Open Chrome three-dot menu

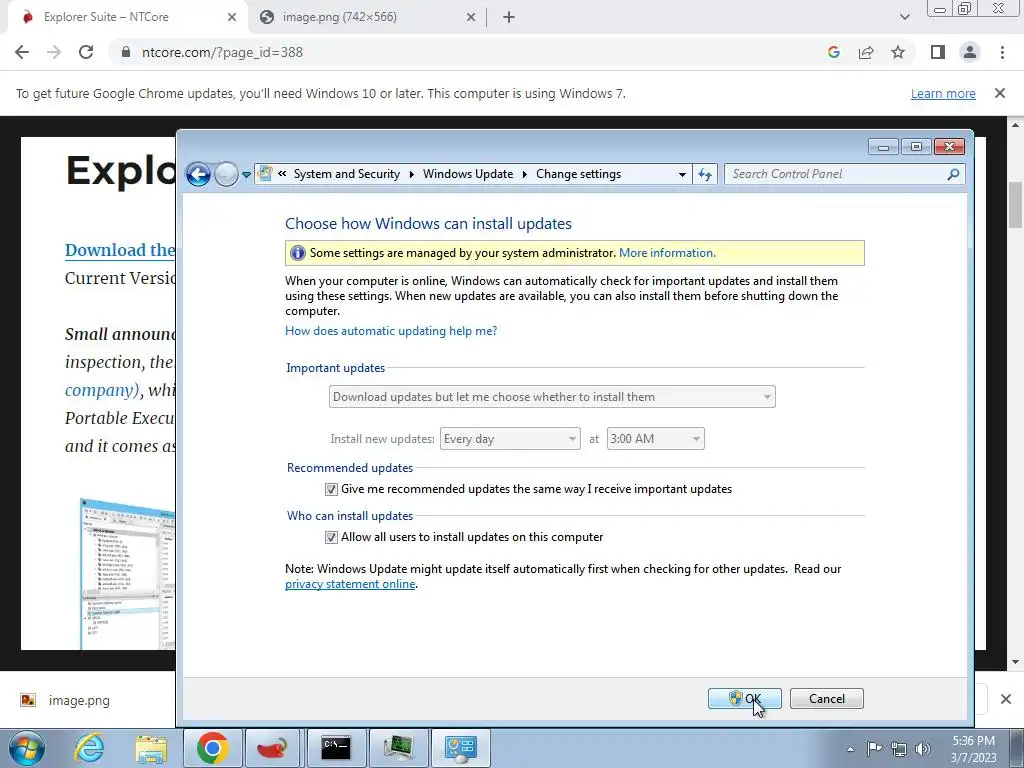(1002, 52)
